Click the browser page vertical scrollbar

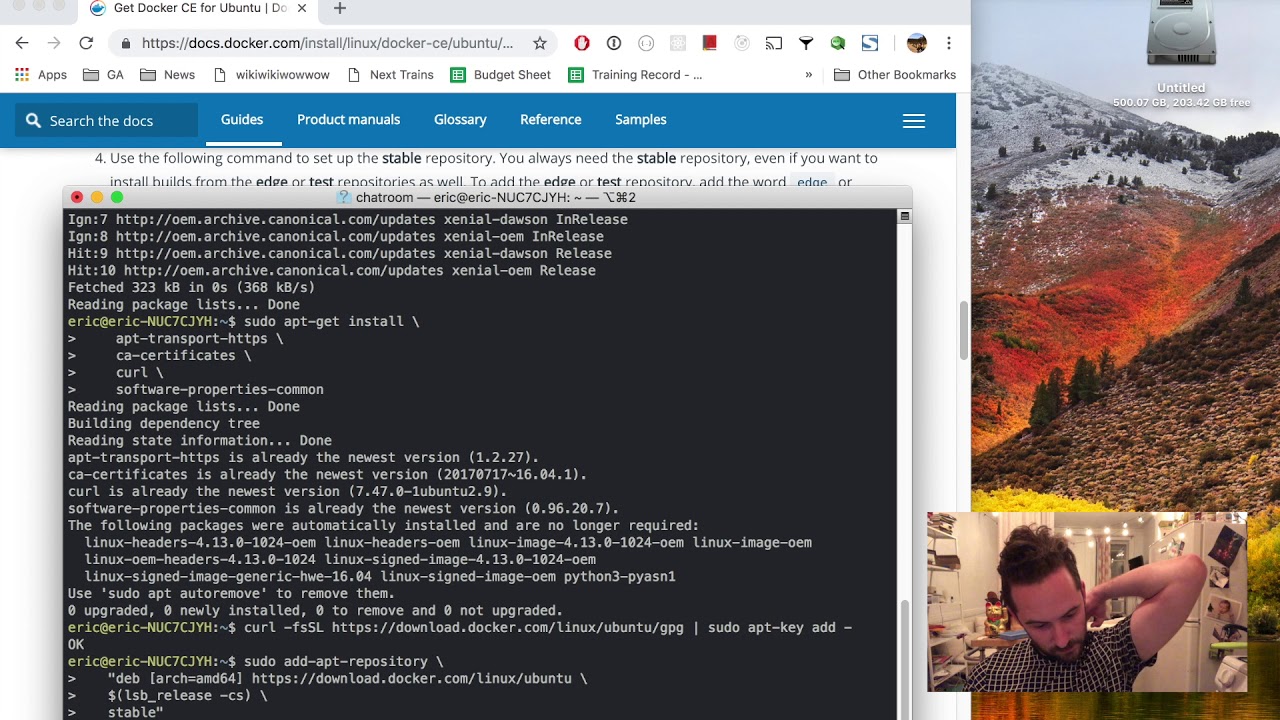pos(964,330)
